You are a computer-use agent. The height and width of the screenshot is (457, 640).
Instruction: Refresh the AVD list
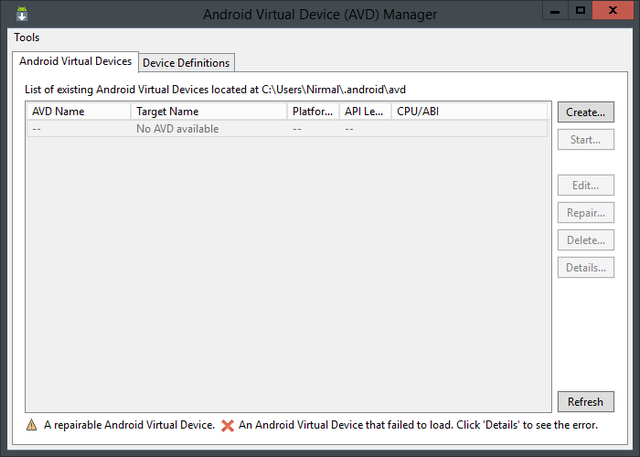[x=586, y=402]
